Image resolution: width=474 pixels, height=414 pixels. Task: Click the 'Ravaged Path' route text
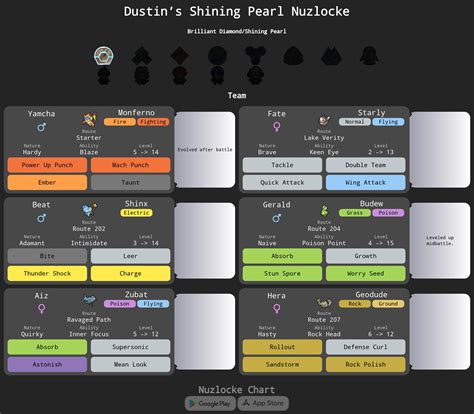point(89,320)
